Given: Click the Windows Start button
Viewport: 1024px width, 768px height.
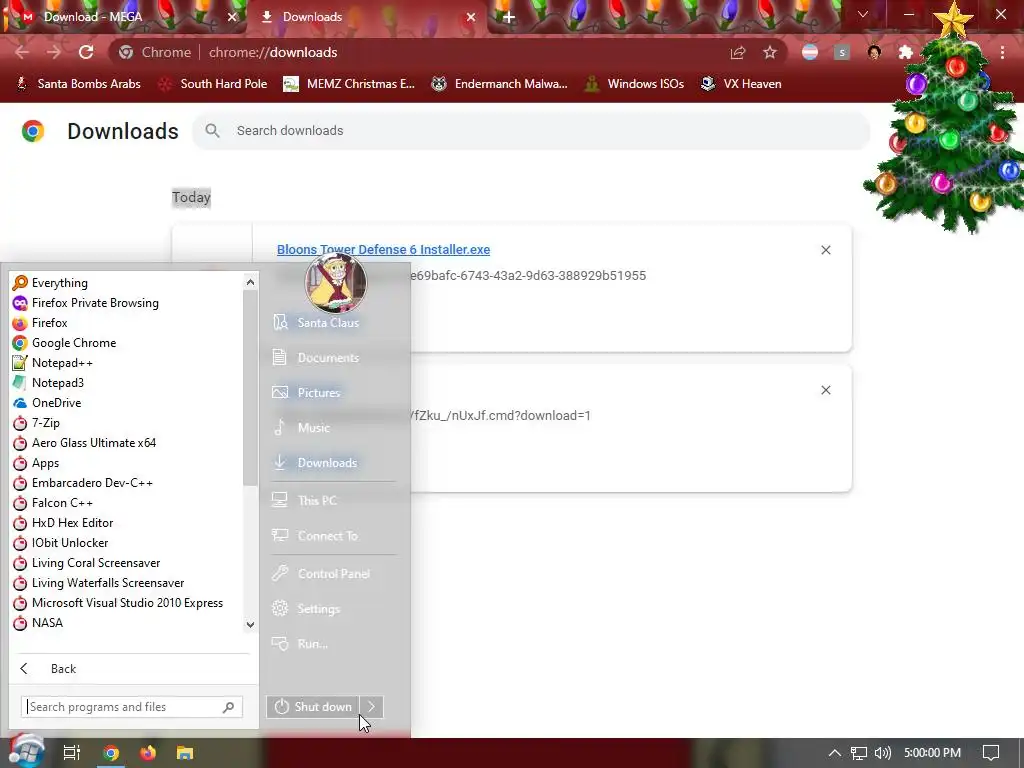Looking at the screenshot, I should pos(26,752).
